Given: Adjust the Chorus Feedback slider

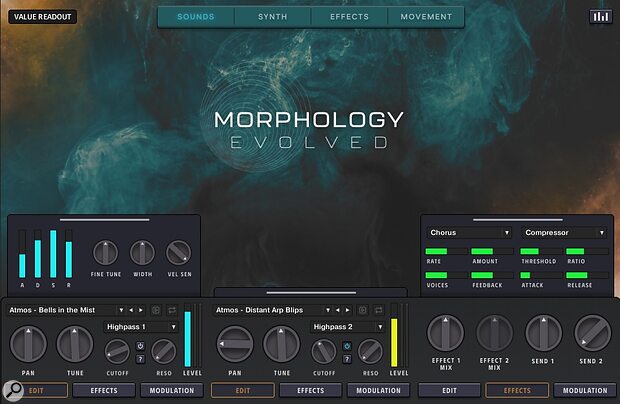Looking at the screenshot, I should (x=491, y=275).
